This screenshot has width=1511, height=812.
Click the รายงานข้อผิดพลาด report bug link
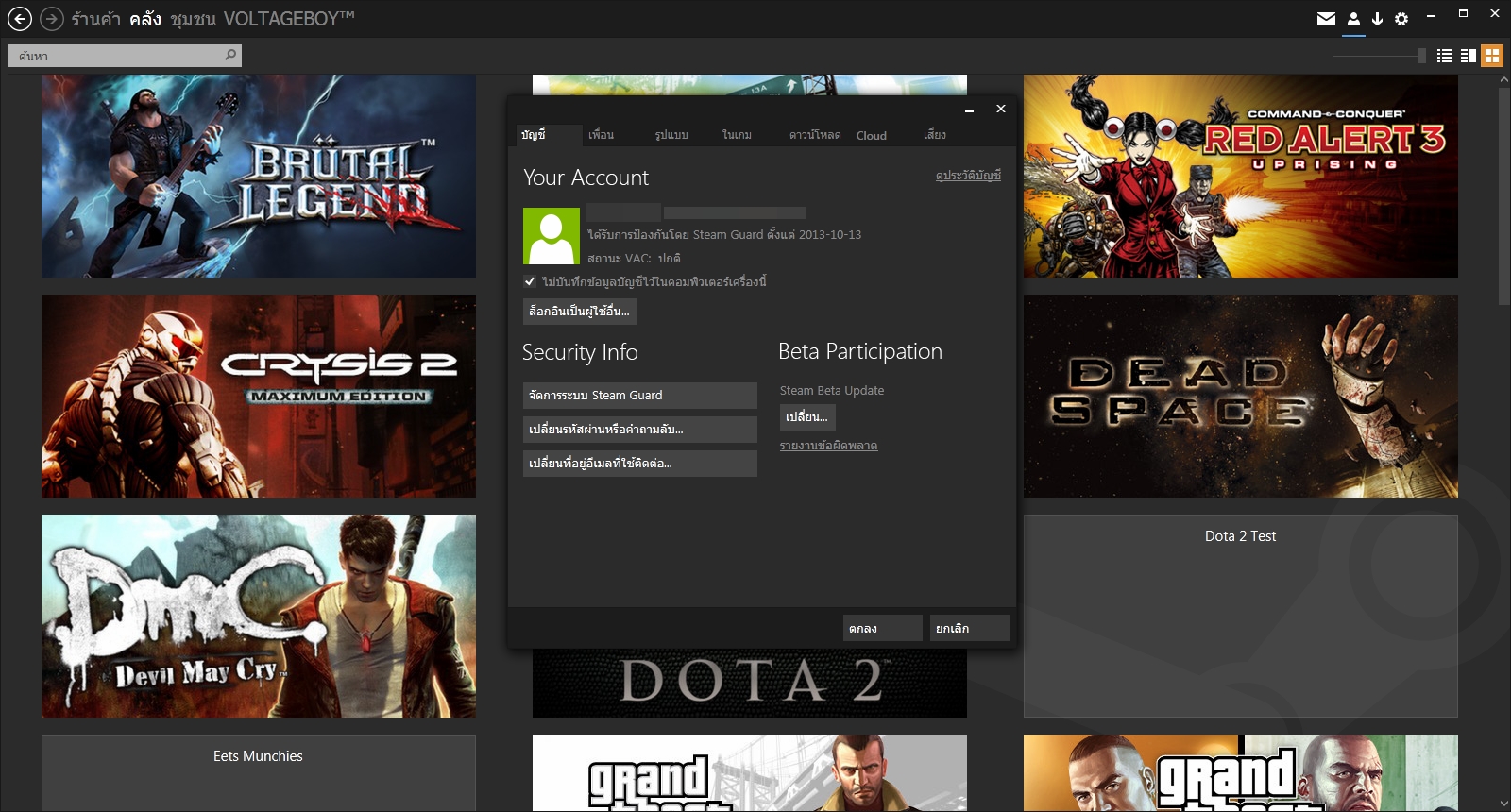click(x=829, y=446)
